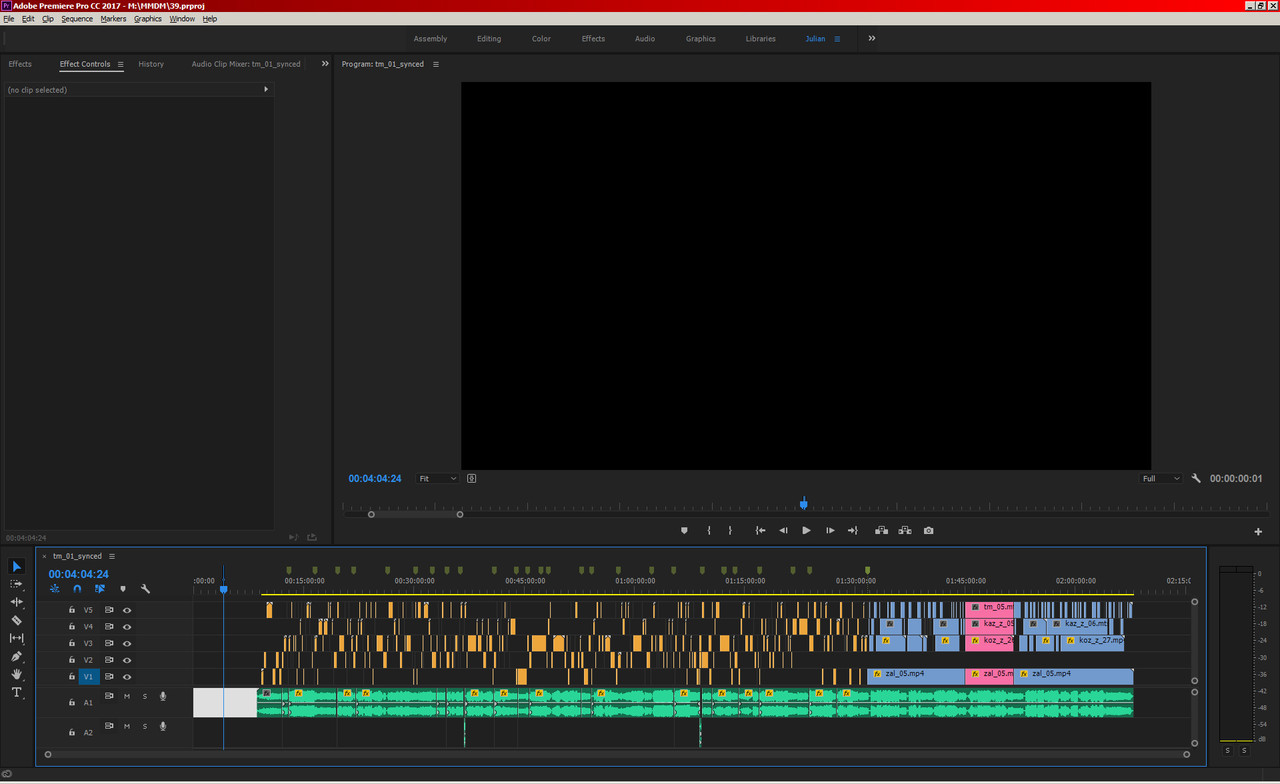Screen dimensions: 1280x784
Task: Toggle lock on track A1
Action: pos(71,702)
